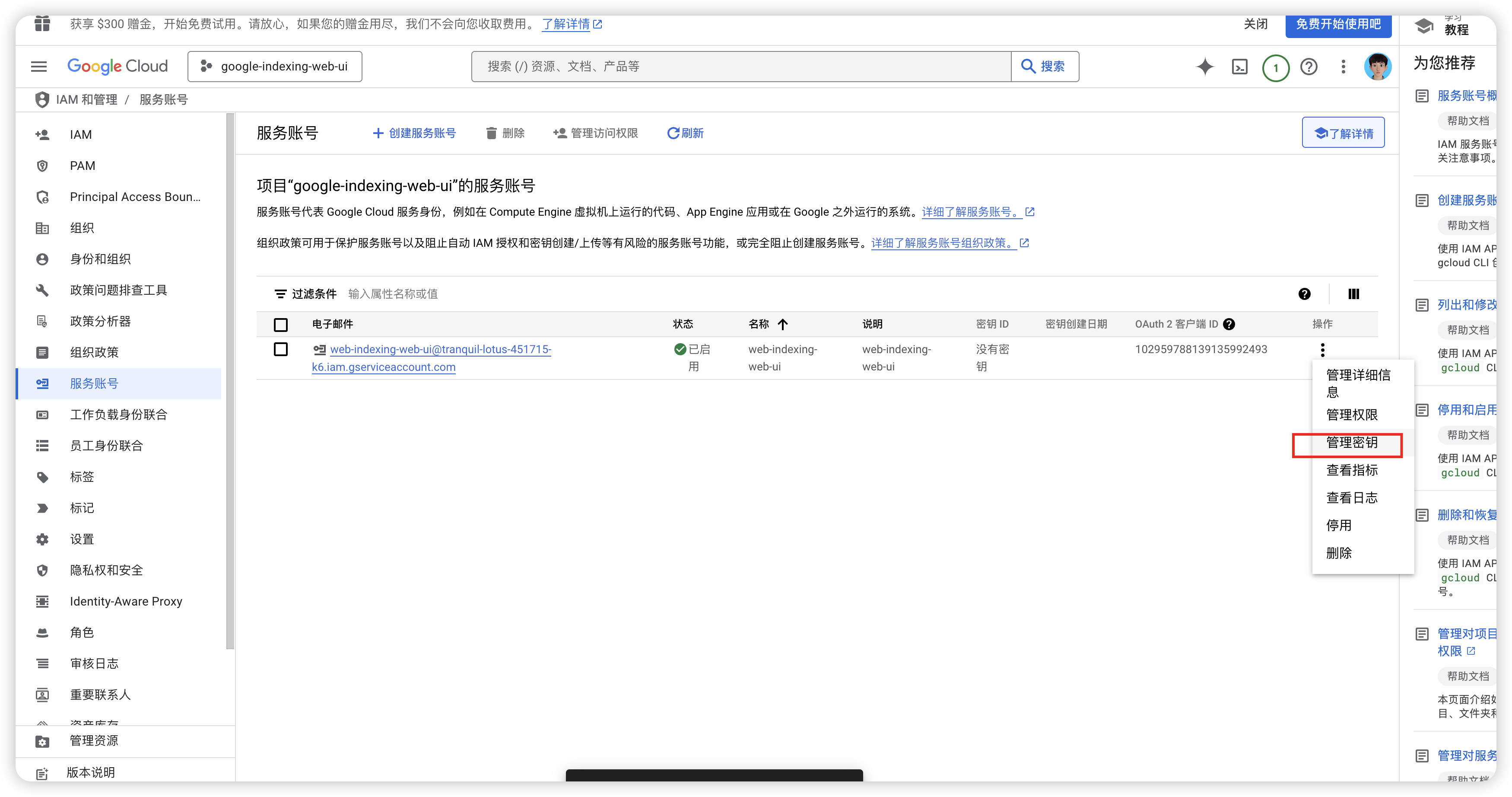
Task: Open 重要联系人 sidebar item
Action: click(x=118, y=695)
